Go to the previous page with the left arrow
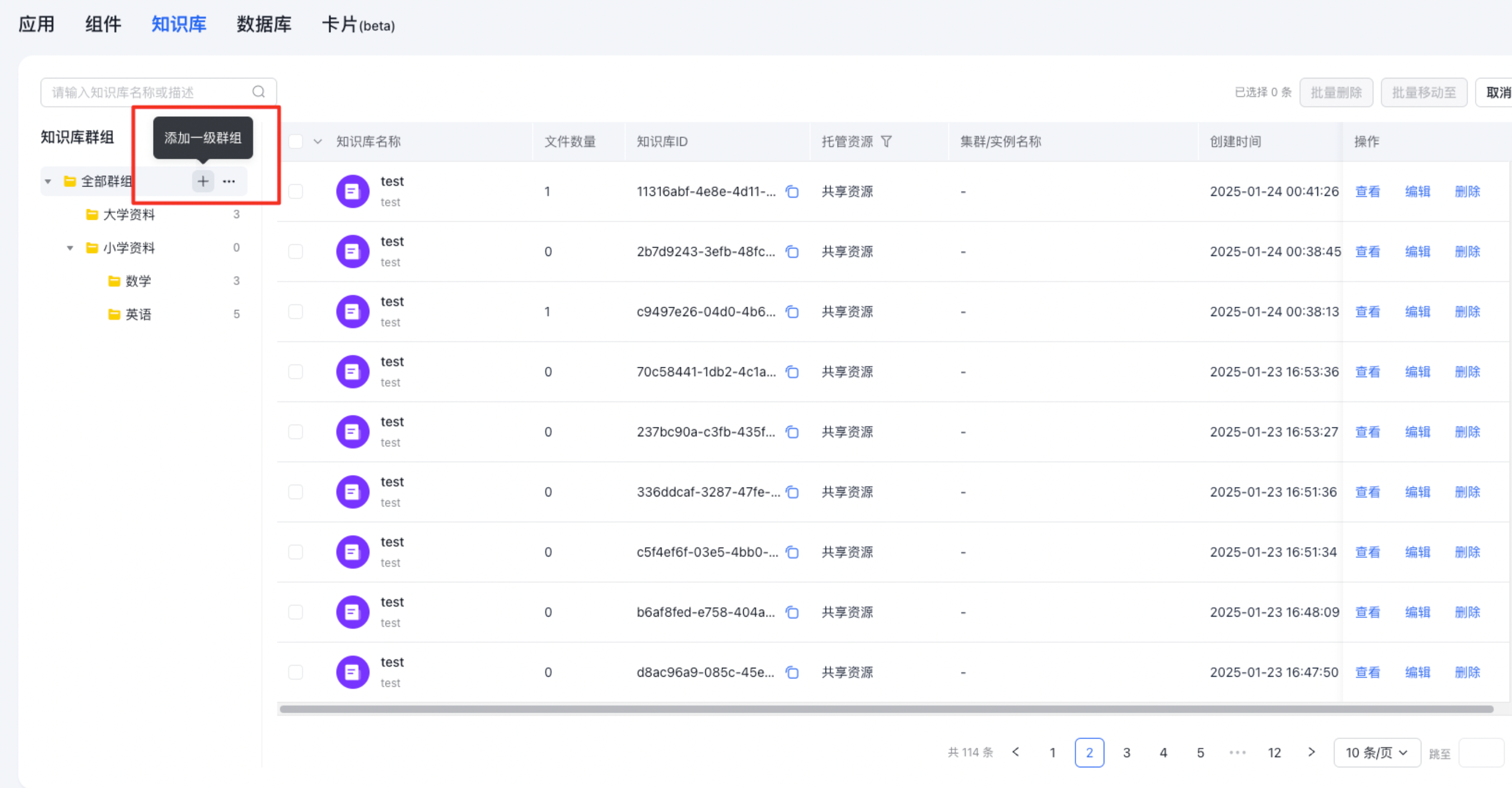Image resolution: width=1512 pixels, height=788 pixels. [x=1015, y=752]
